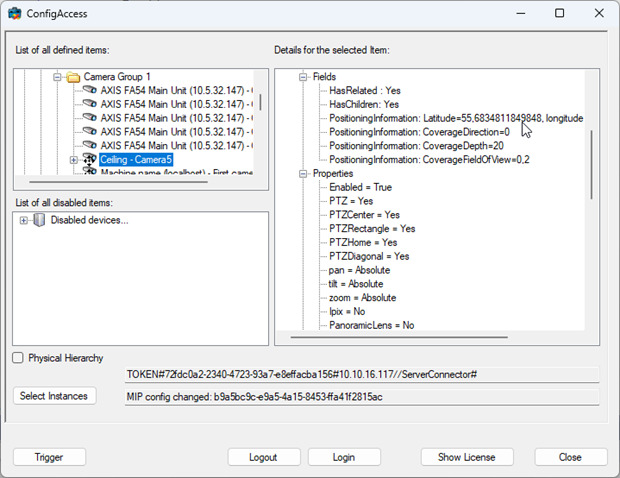This screenshot has height=478, width=620.
Task: Enable the Physical Hierarchy checkbox
Action: coord(18,358)
